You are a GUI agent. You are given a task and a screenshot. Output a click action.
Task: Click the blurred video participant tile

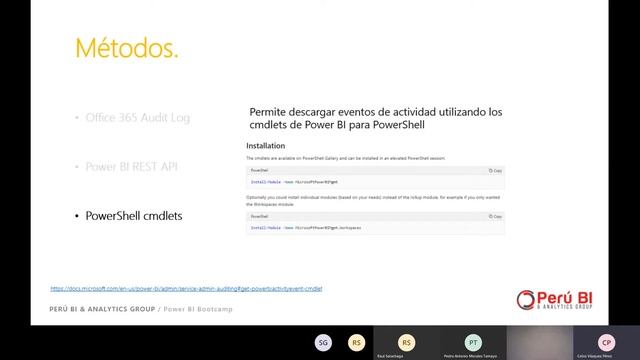[x=540, y=343]
